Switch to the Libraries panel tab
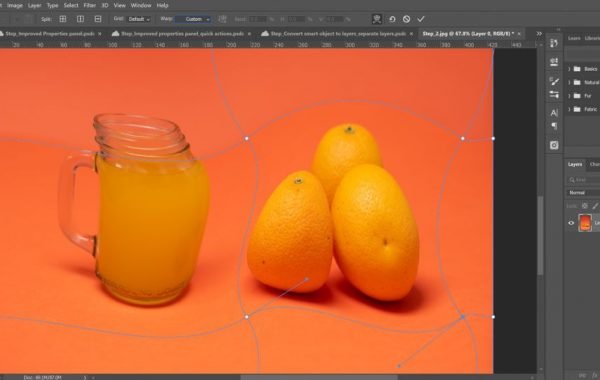The width and height of the screenshot is (600, 380). (592, 38)
